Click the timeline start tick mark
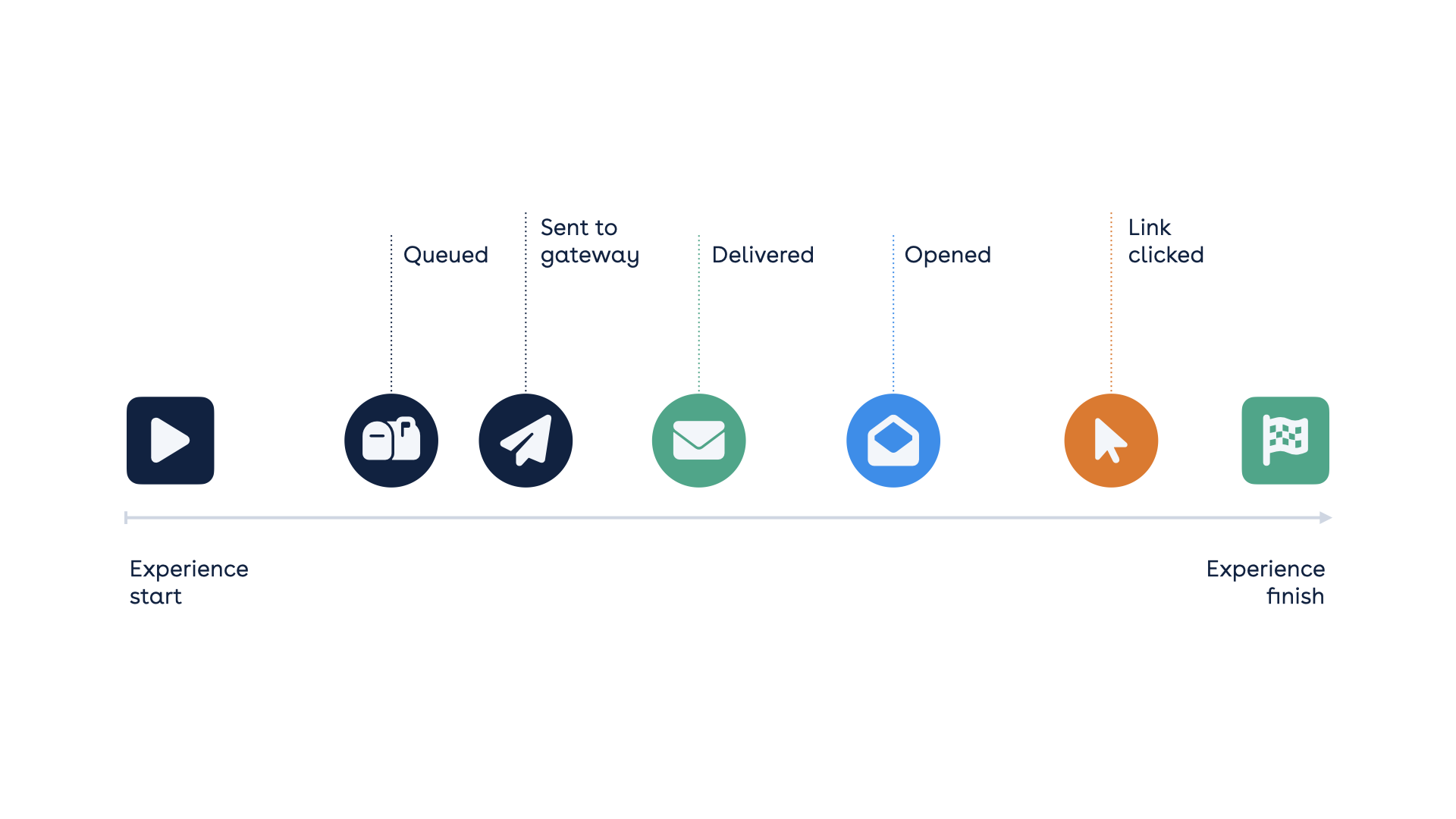Image resolution: width=1456 pixels, height=819 pixels. [126, 518]
